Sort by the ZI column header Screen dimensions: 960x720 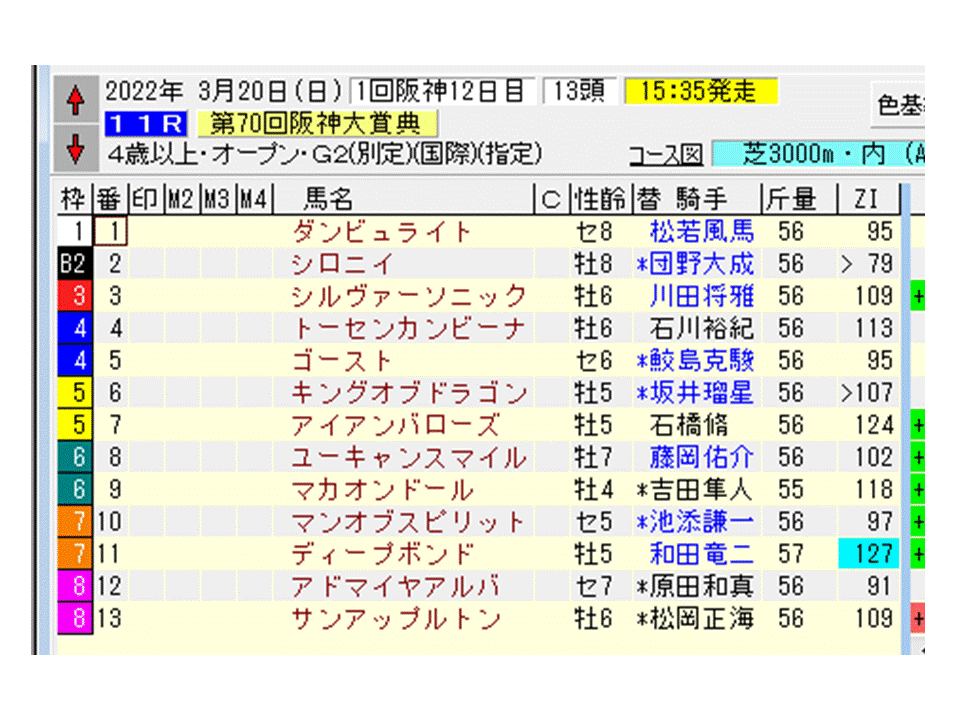(x=867, y=198)
